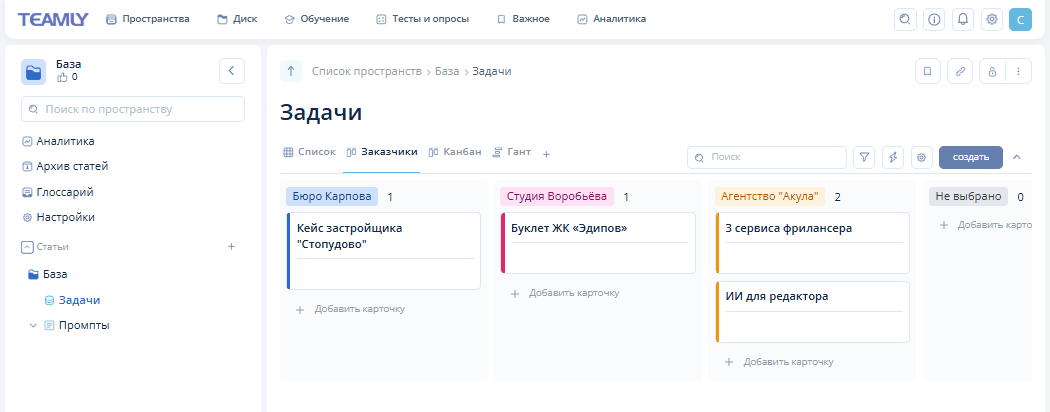Open the three-dot more options menu
The image size is (1050, 412).
1017,71
